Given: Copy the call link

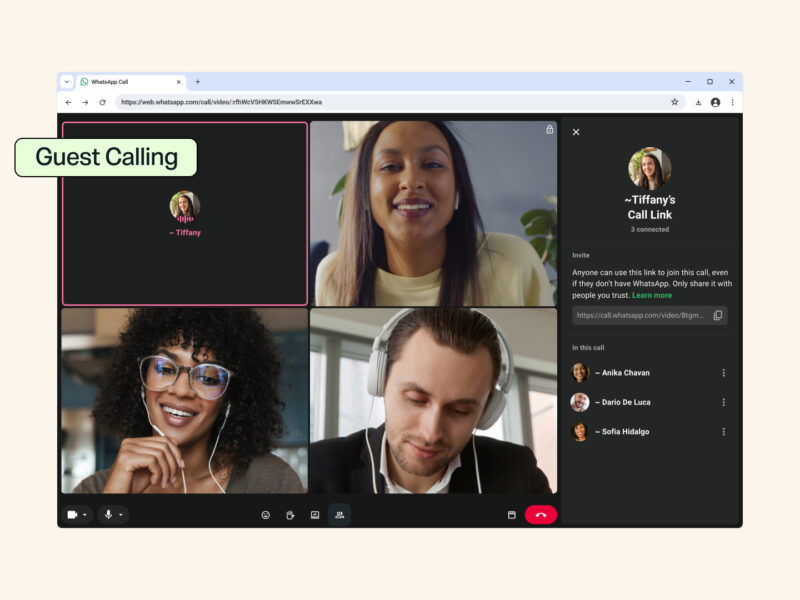Looking at the screenshot, I should pos(718,315).
